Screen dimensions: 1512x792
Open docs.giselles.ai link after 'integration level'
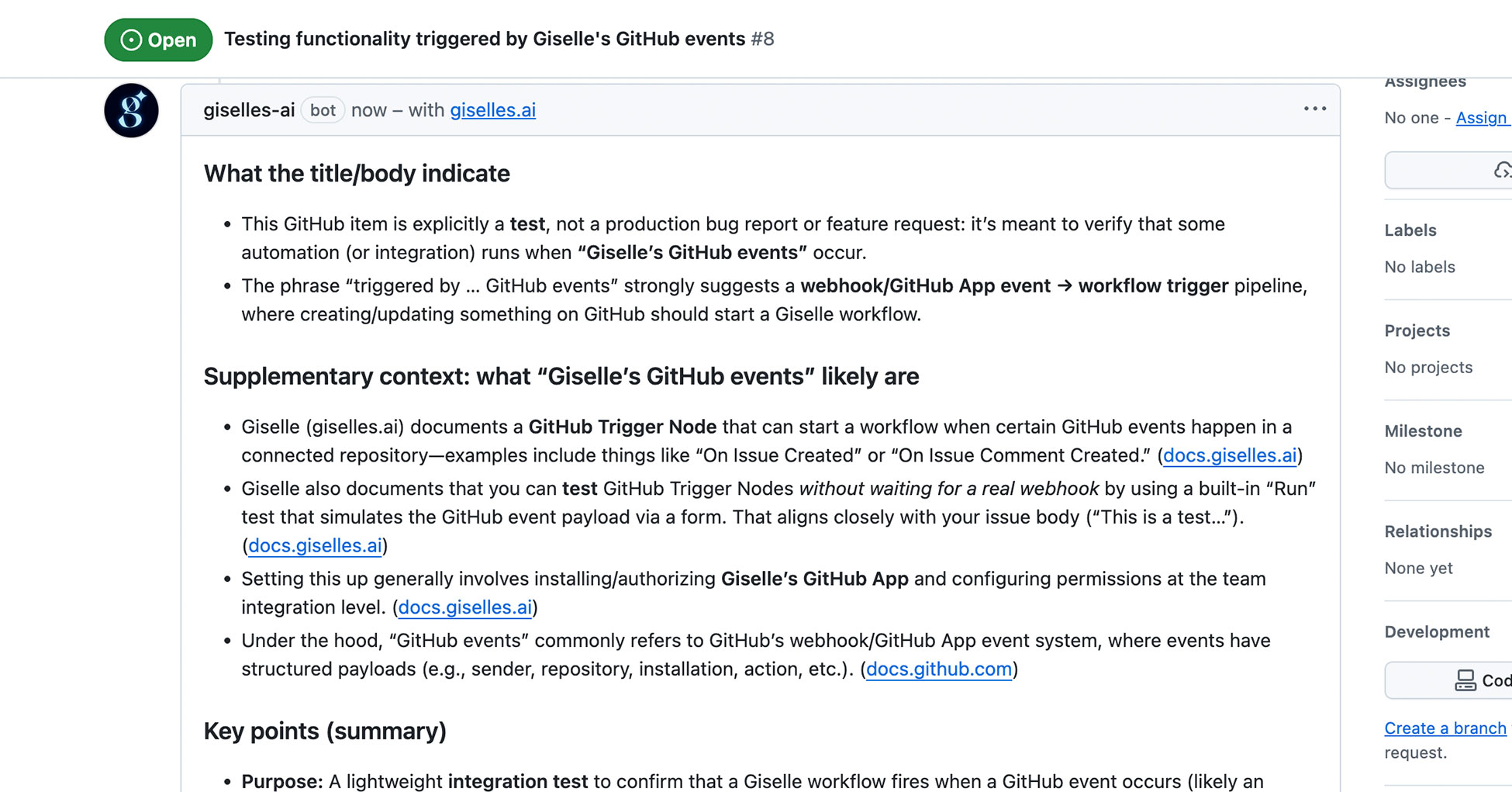click(x=464, y=607)
